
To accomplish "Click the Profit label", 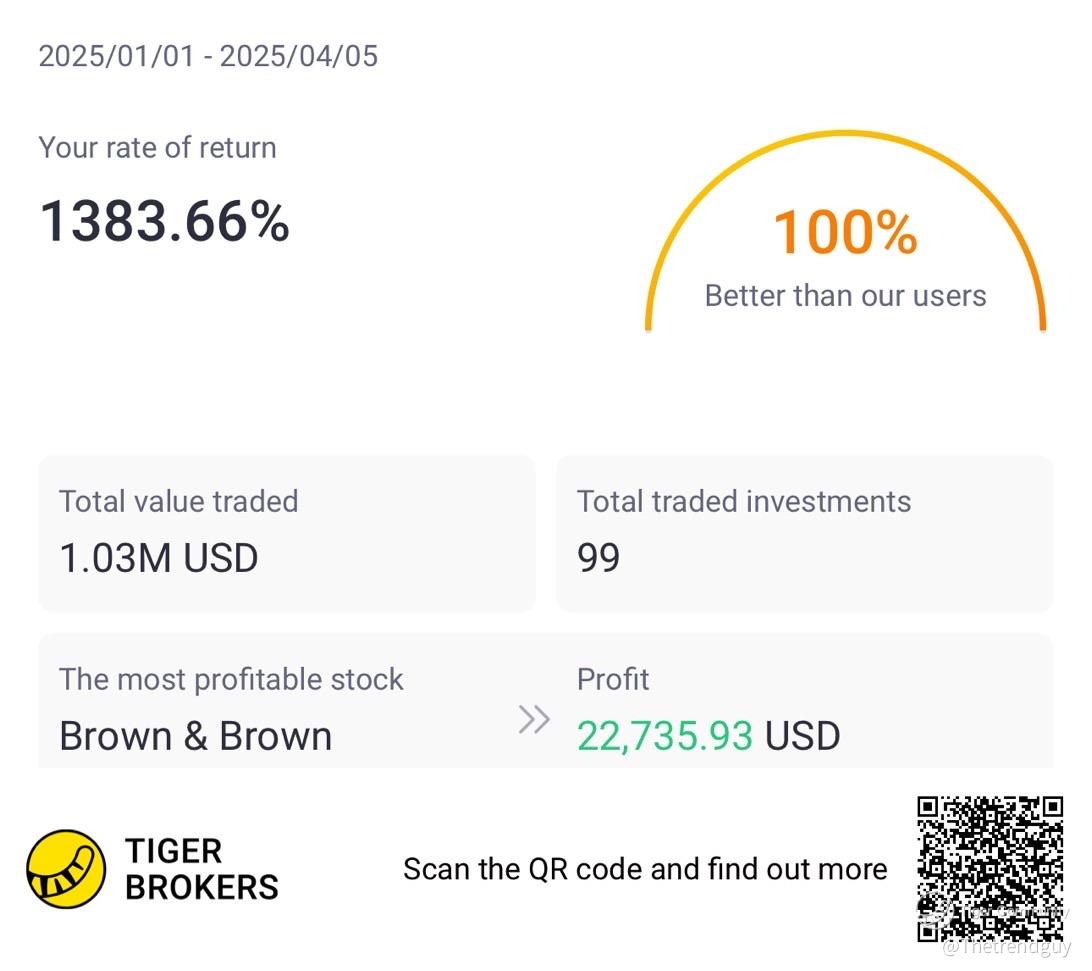I will point(613,679).
